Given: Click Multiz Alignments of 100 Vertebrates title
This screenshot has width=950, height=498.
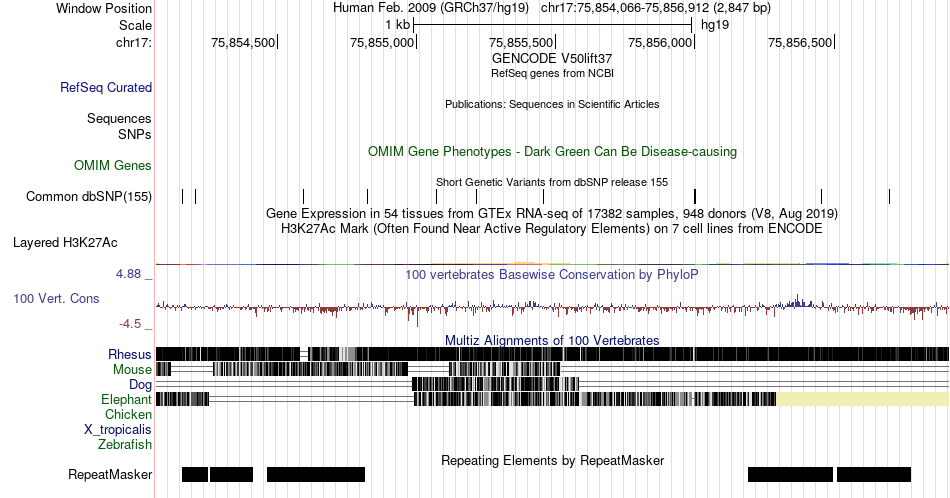Looking at the screenshot, I should [x=552, y=340].
